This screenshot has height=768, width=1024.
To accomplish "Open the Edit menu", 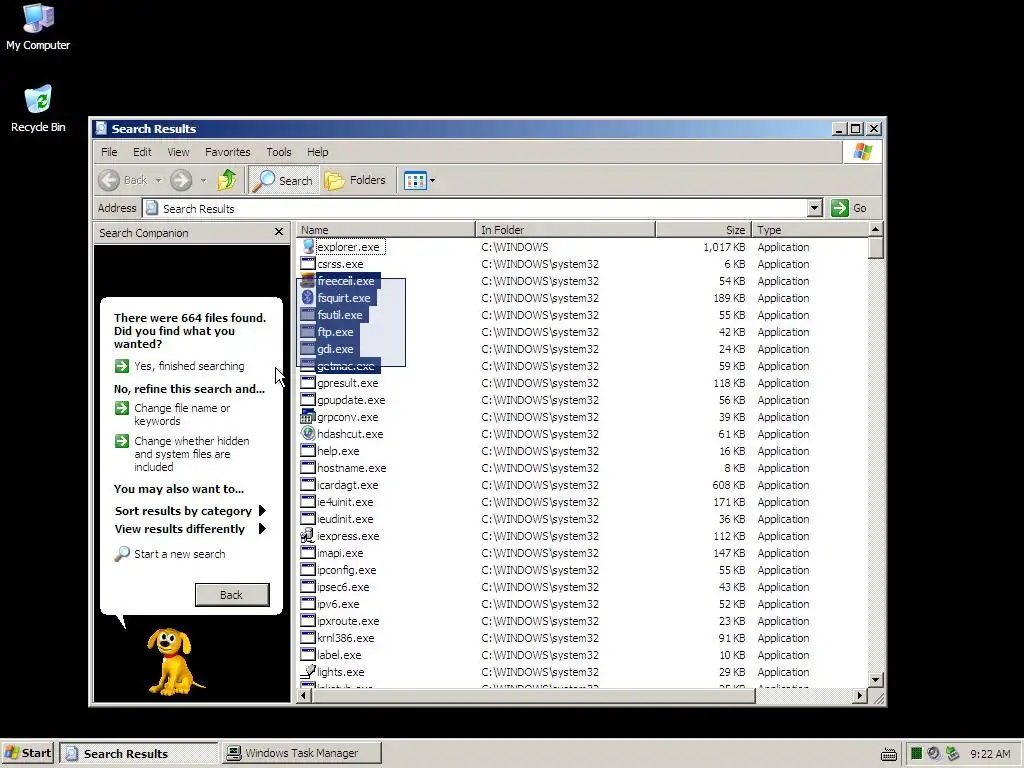I will point(142,152).
